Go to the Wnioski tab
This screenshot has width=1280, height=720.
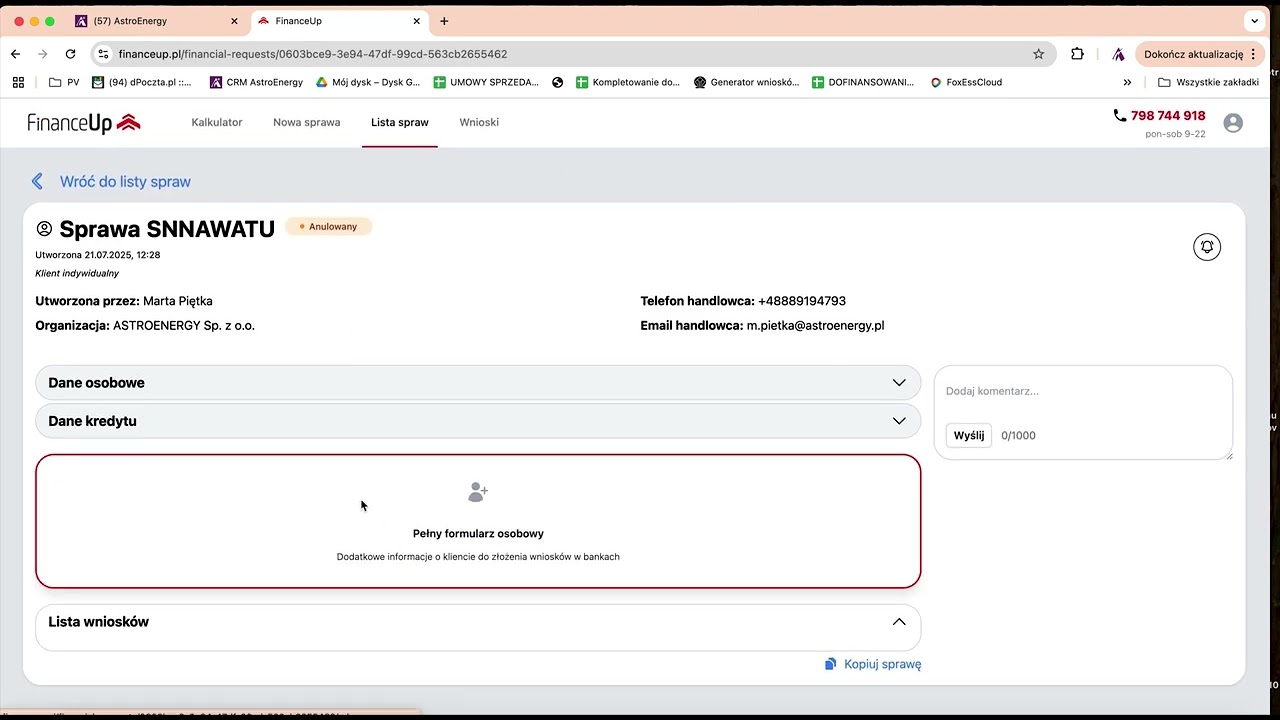coord(479,122)
